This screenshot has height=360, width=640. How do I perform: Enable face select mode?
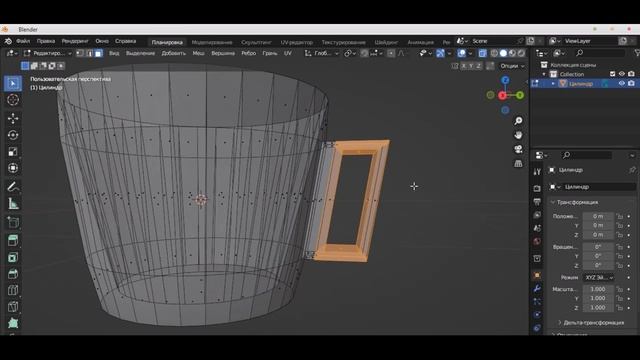[x=99, y=53]
